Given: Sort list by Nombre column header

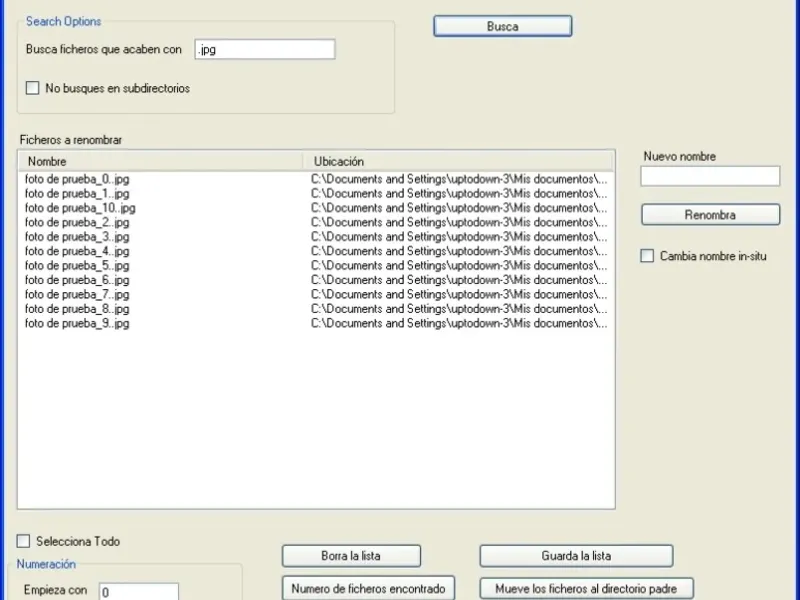Looking at the screenshot, I should (x=160, y=161).
